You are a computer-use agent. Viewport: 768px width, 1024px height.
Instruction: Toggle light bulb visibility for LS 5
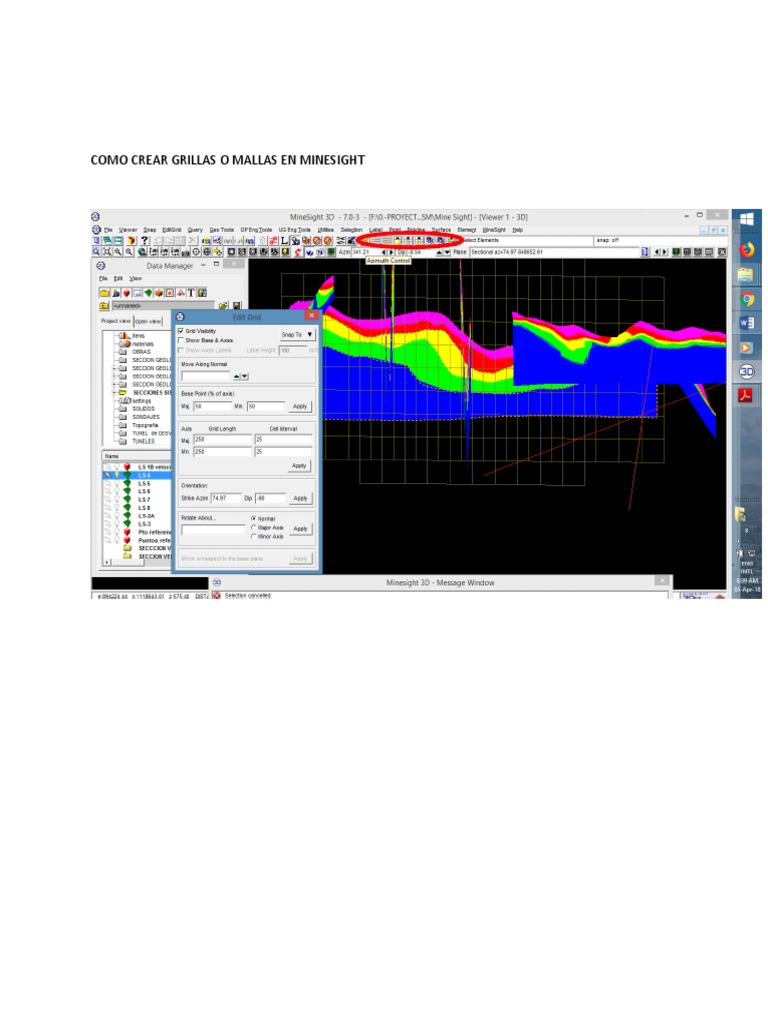[117, 483]
